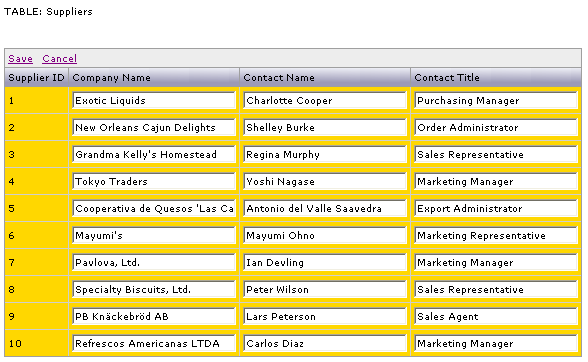Focus the Mayumi's company field
Image resolution: width=588 pixels, height=362 pixels.
[154, 236]
